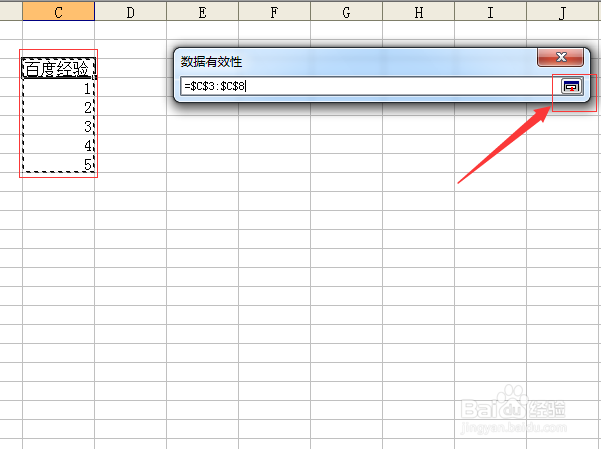Click the cell containing 百度经验

click(58, 68)
